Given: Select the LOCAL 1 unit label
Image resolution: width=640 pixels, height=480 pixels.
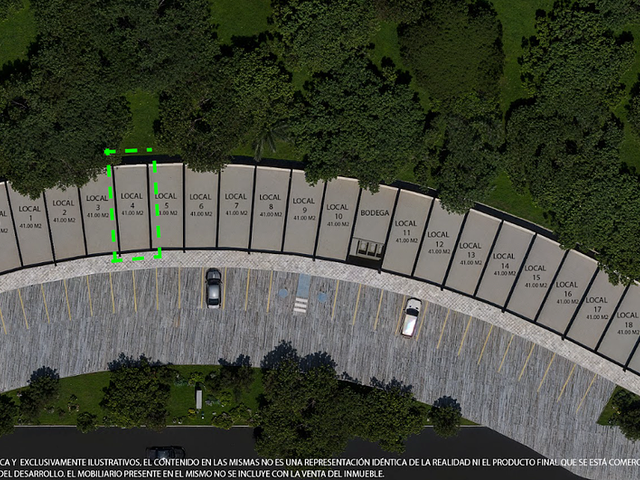Looking at the screenshot, I should tap(30, 213).
